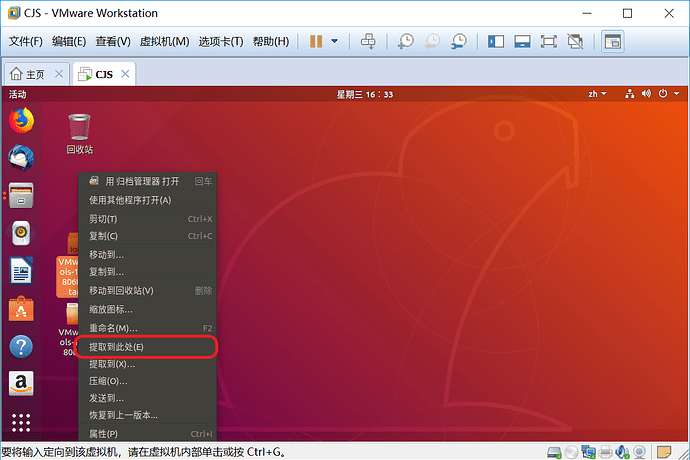Viewport: 690px width, 460px height.
Task: Choose 使用其他程序打开(A)
Action: click(147, 200)
